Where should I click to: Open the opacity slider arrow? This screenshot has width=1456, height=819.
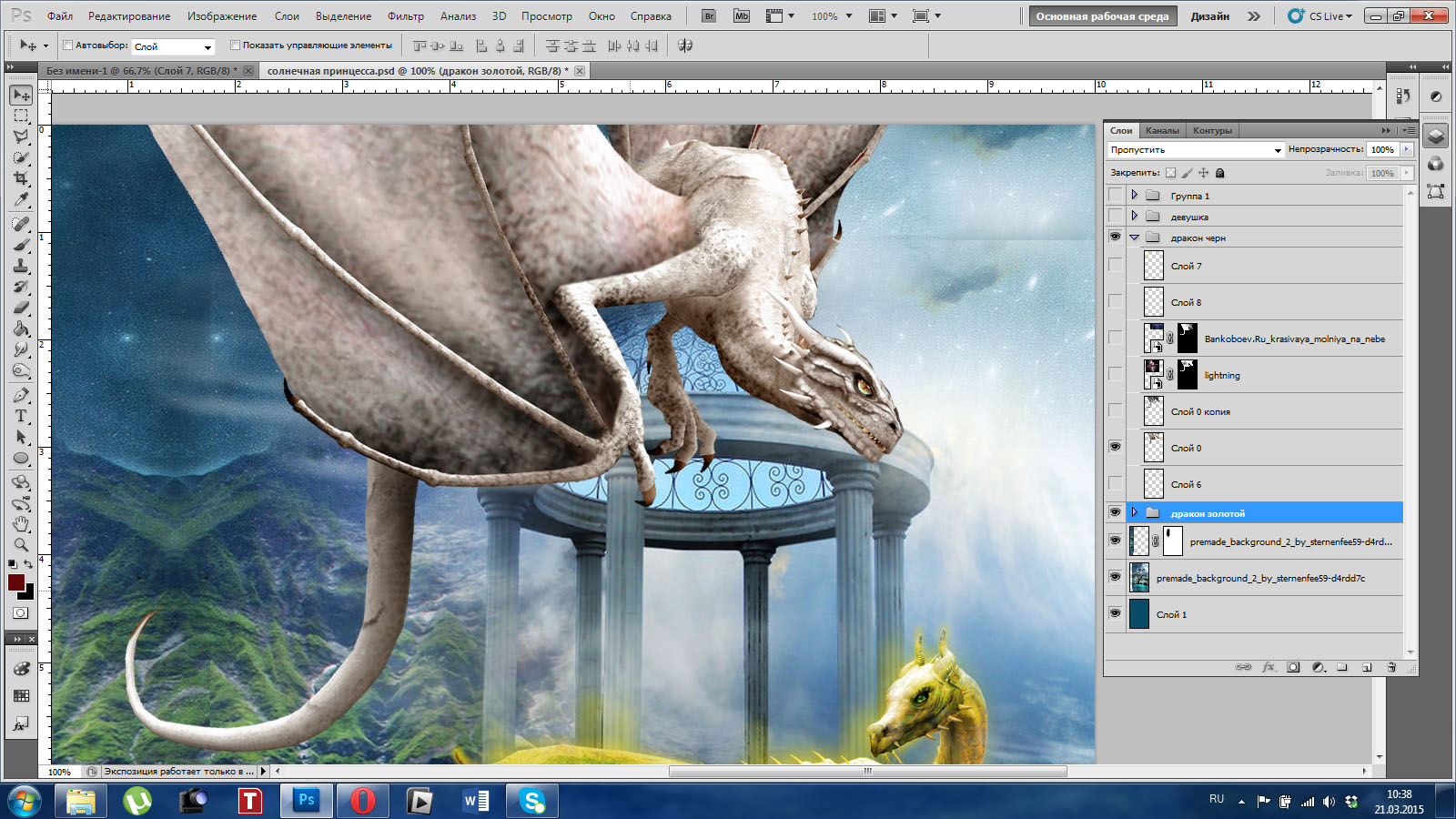[1407, 149]
